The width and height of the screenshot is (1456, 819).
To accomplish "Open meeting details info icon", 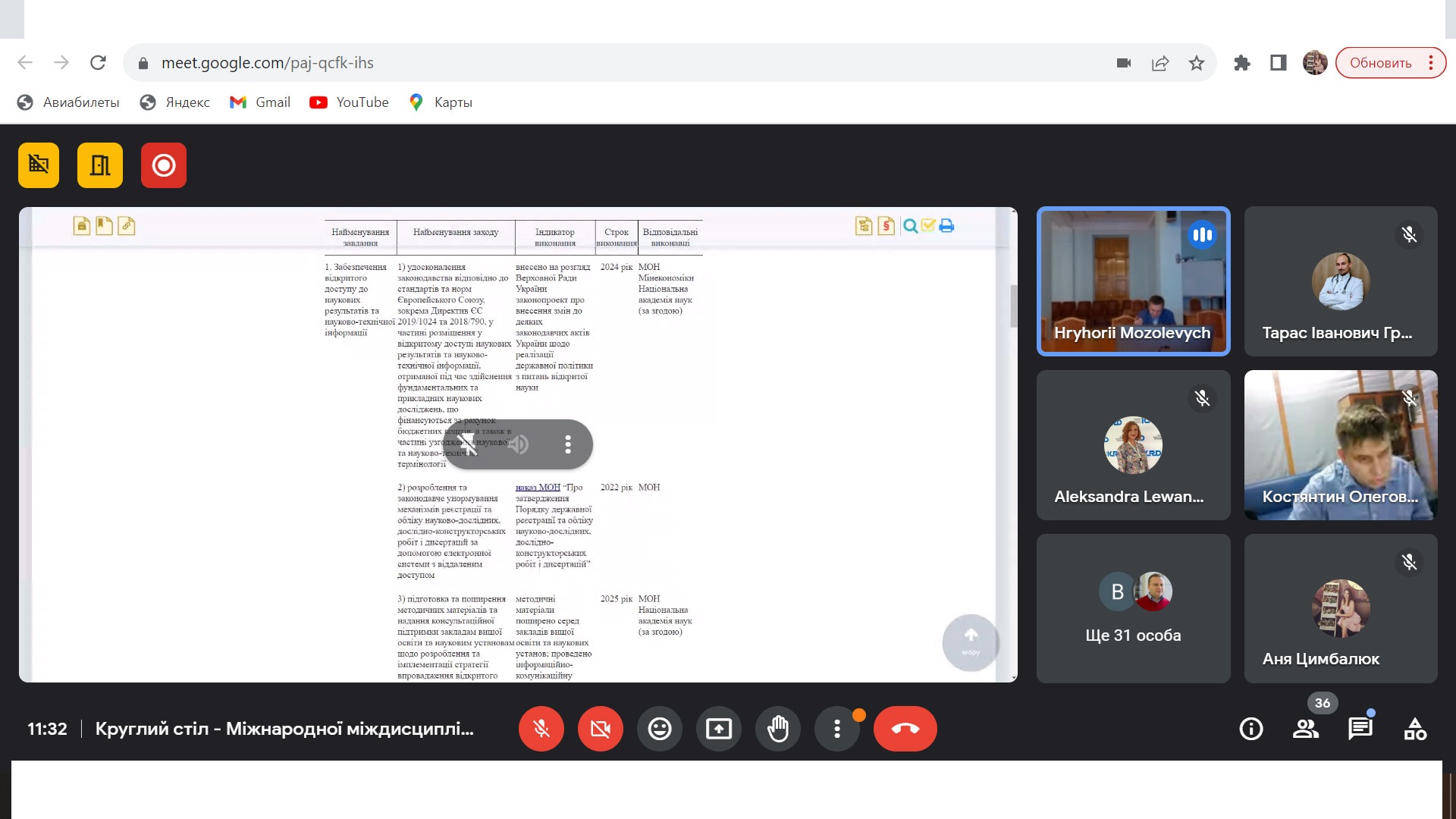I will [x=1250, y=729].
